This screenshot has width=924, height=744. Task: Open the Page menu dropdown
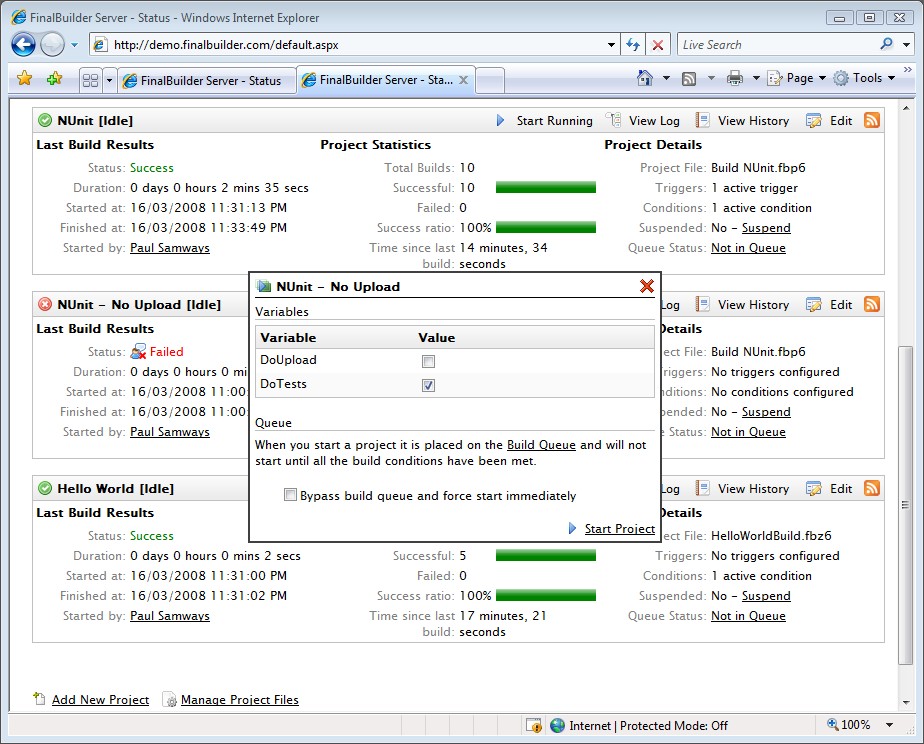click(x=796, y=78)
